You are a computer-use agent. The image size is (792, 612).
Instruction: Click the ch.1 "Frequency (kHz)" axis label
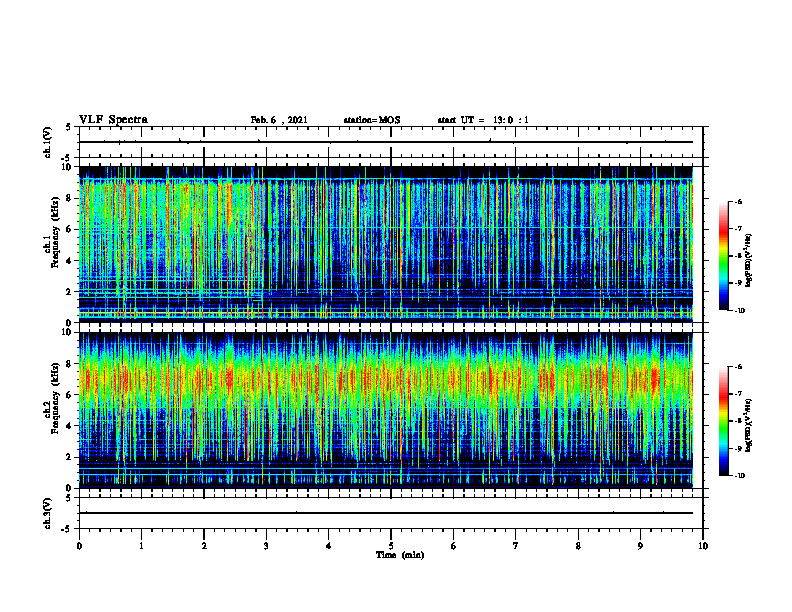(55, 232)
